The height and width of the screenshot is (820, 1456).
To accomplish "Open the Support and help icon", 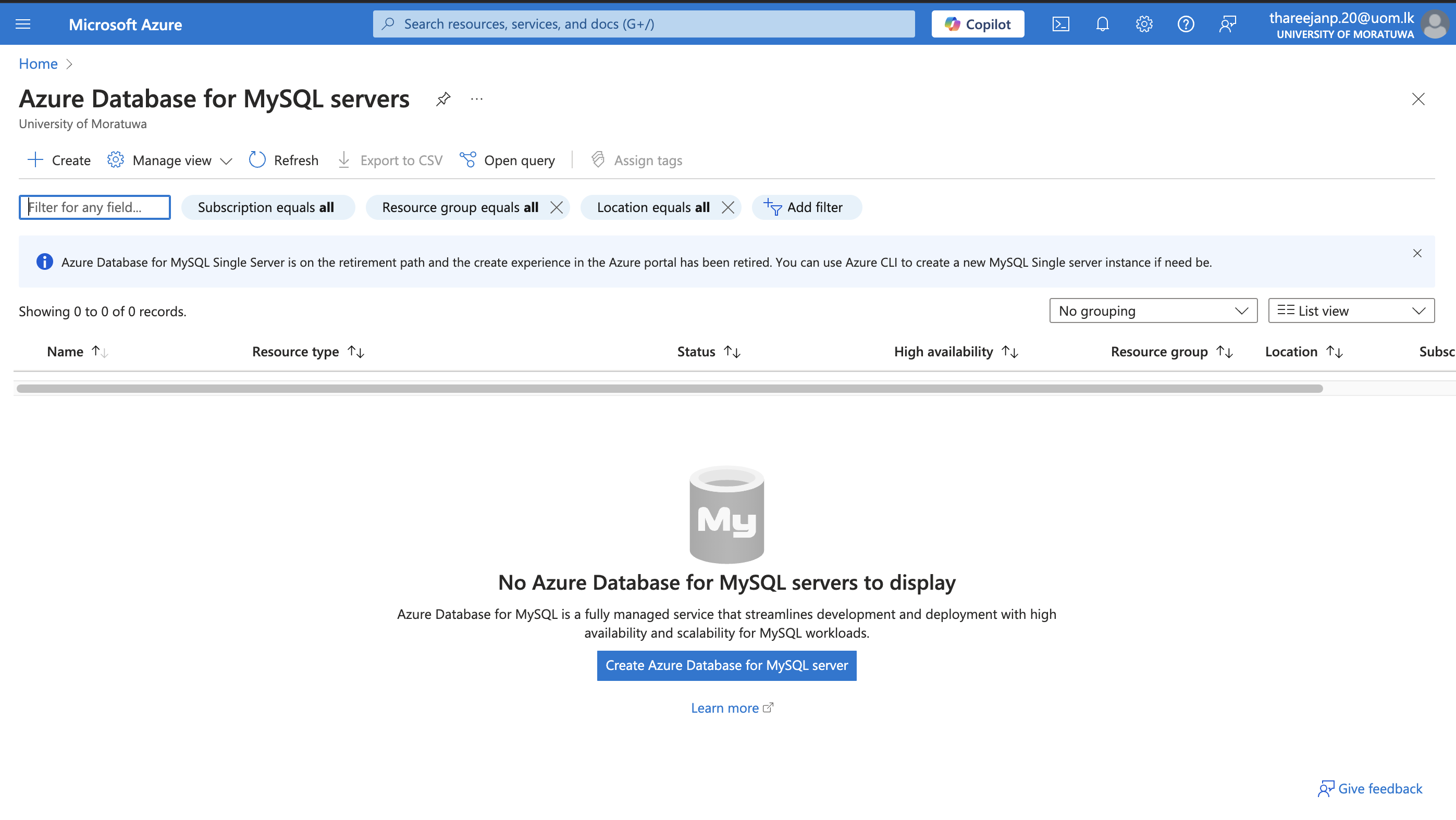I will point(1185,24).
